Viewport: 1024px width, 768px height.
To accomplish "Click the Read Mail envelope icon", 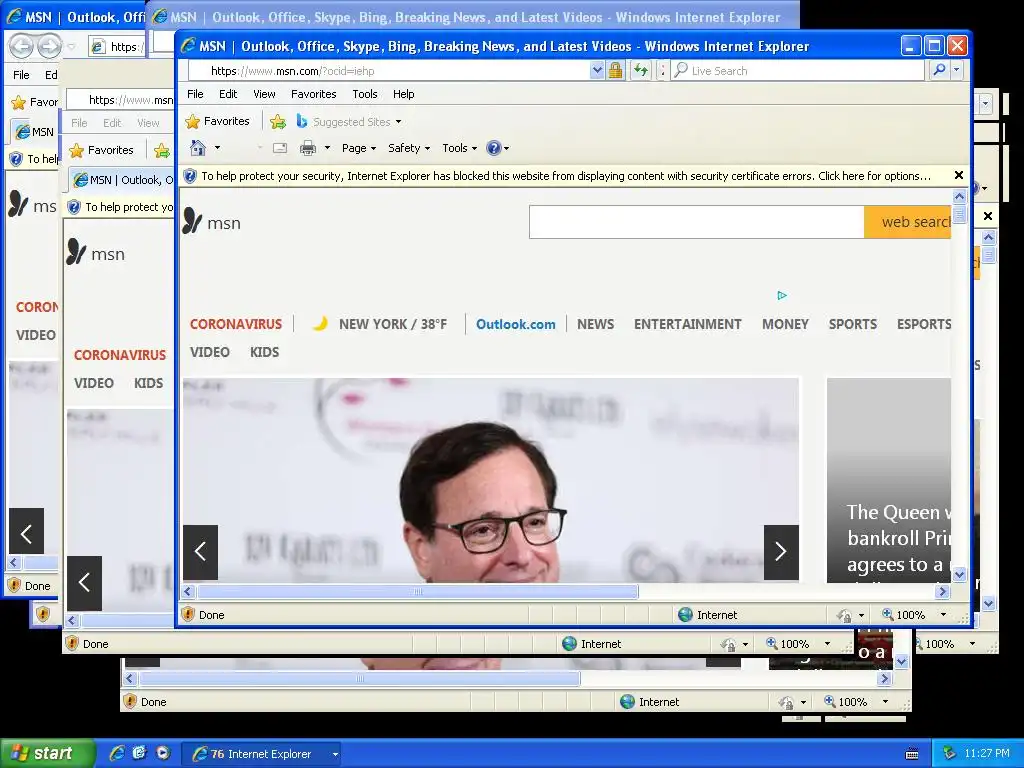I will 280,148.
